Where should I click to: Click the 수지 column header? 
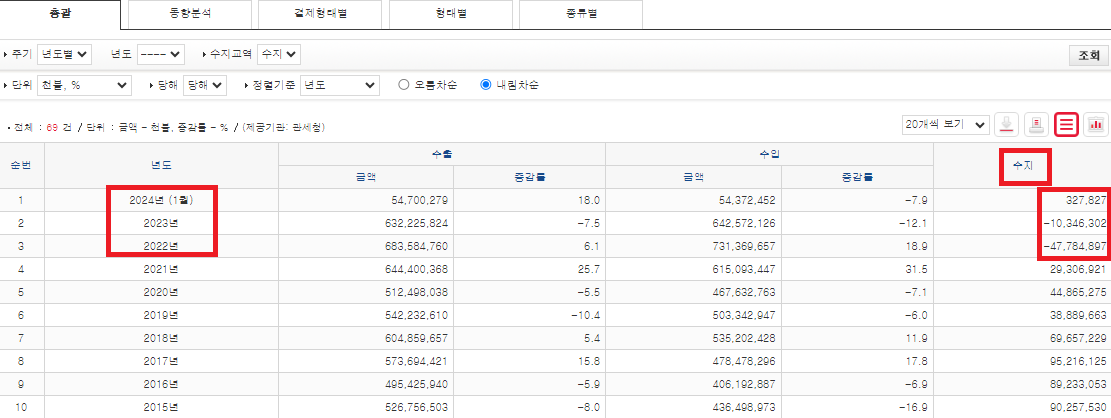1021,165
